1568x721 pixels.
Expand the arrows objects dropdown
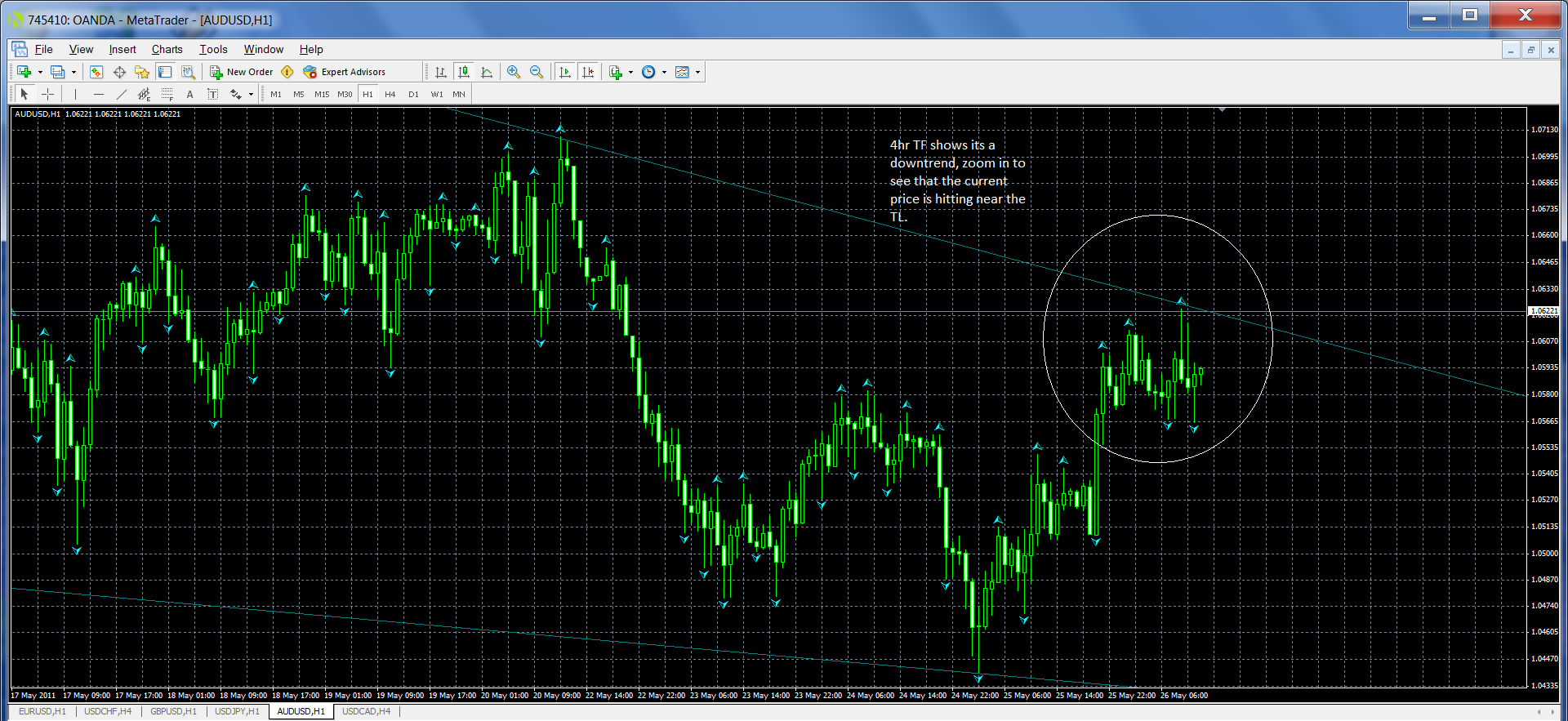click(x=251, y=95)
